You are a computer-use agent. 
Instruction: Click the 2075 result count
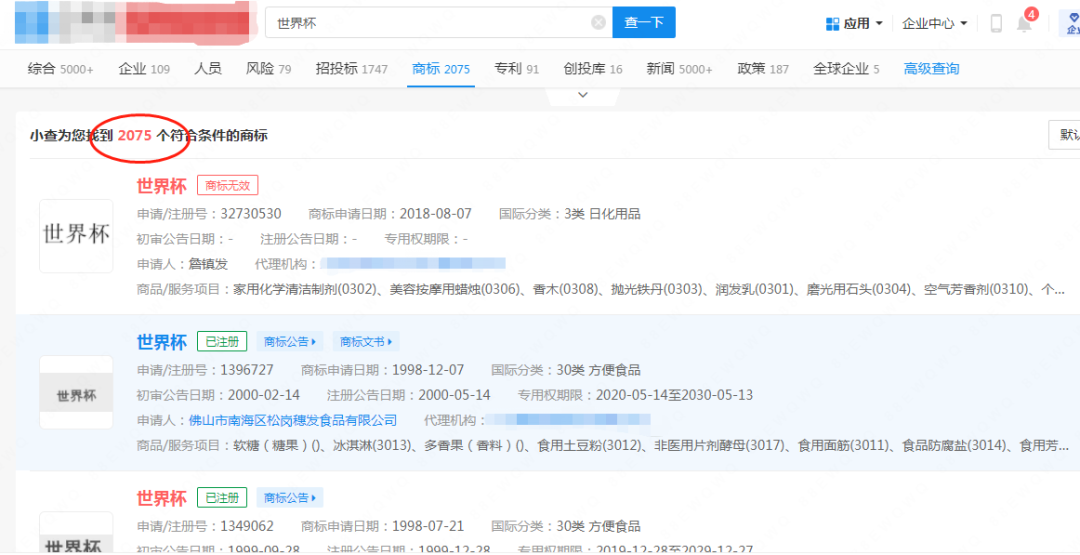click(x=134, y=136)
